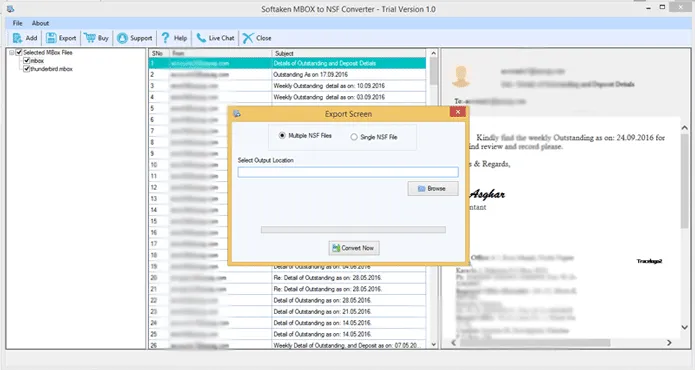Start Live Chat from toolbar

click(x=215, y=38)
